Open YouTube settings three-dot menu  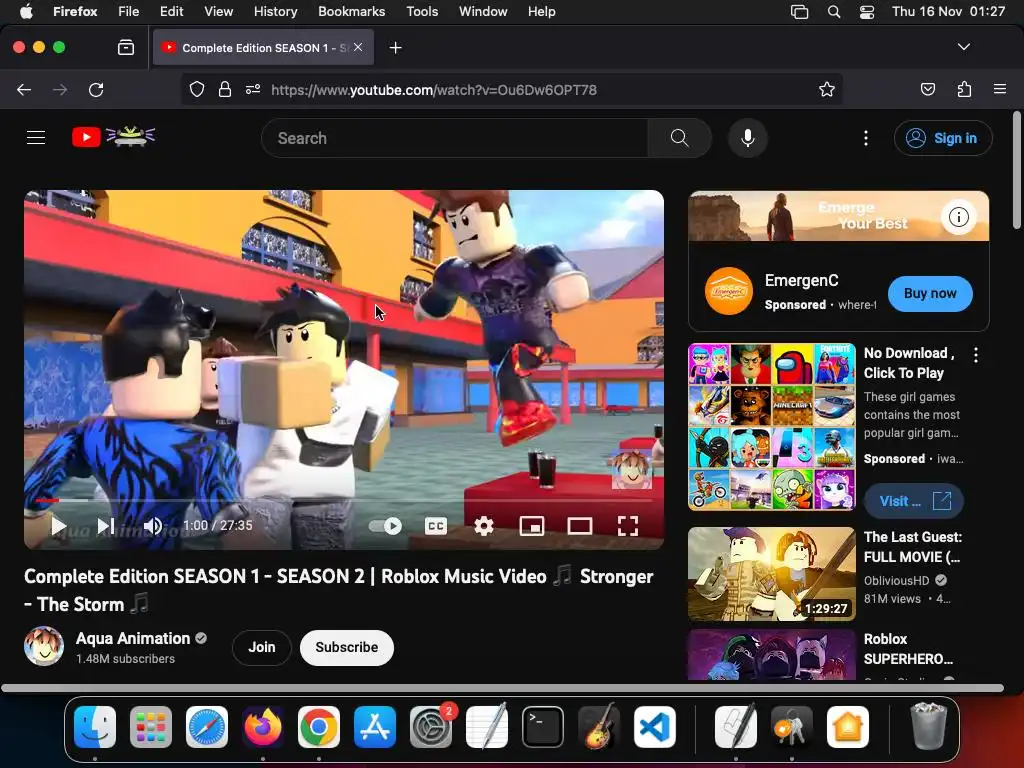(x=866, y=138)
